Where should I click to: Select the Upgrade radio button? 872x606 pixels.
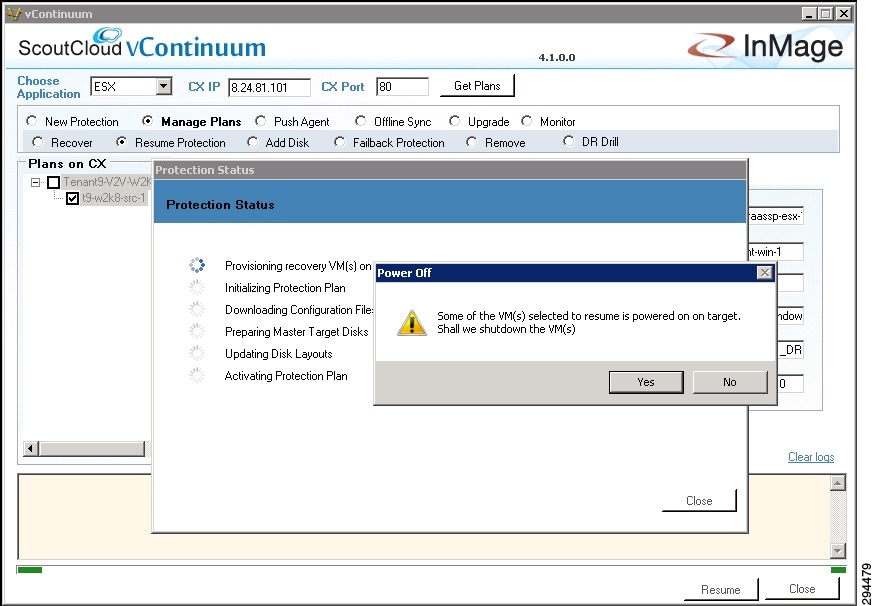pos(454,121)
